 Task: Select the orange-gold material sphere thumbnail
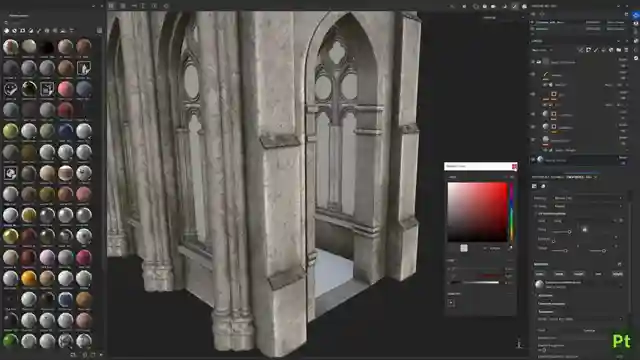29,278
